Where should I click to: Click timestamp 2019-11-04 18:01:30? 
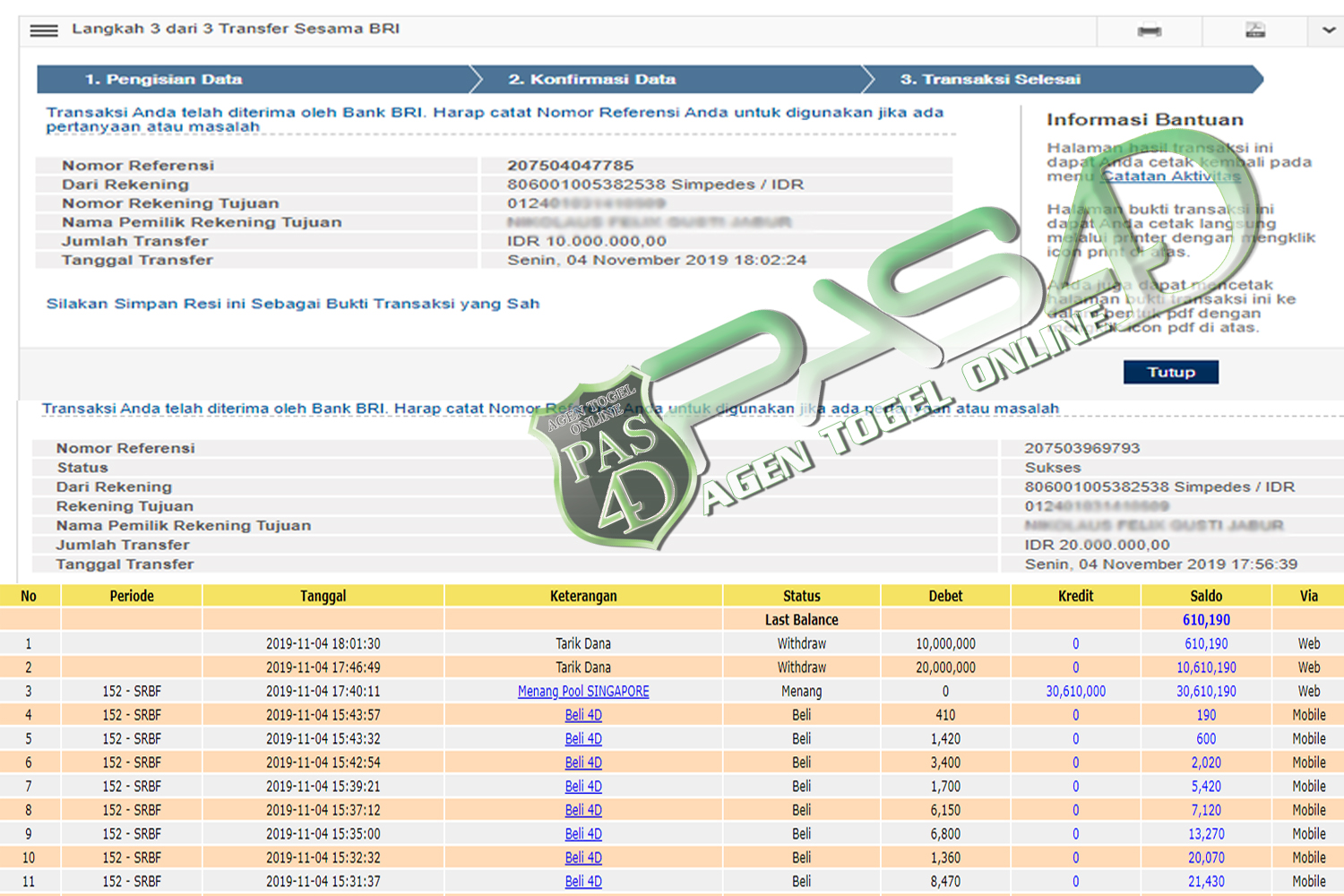323,644
